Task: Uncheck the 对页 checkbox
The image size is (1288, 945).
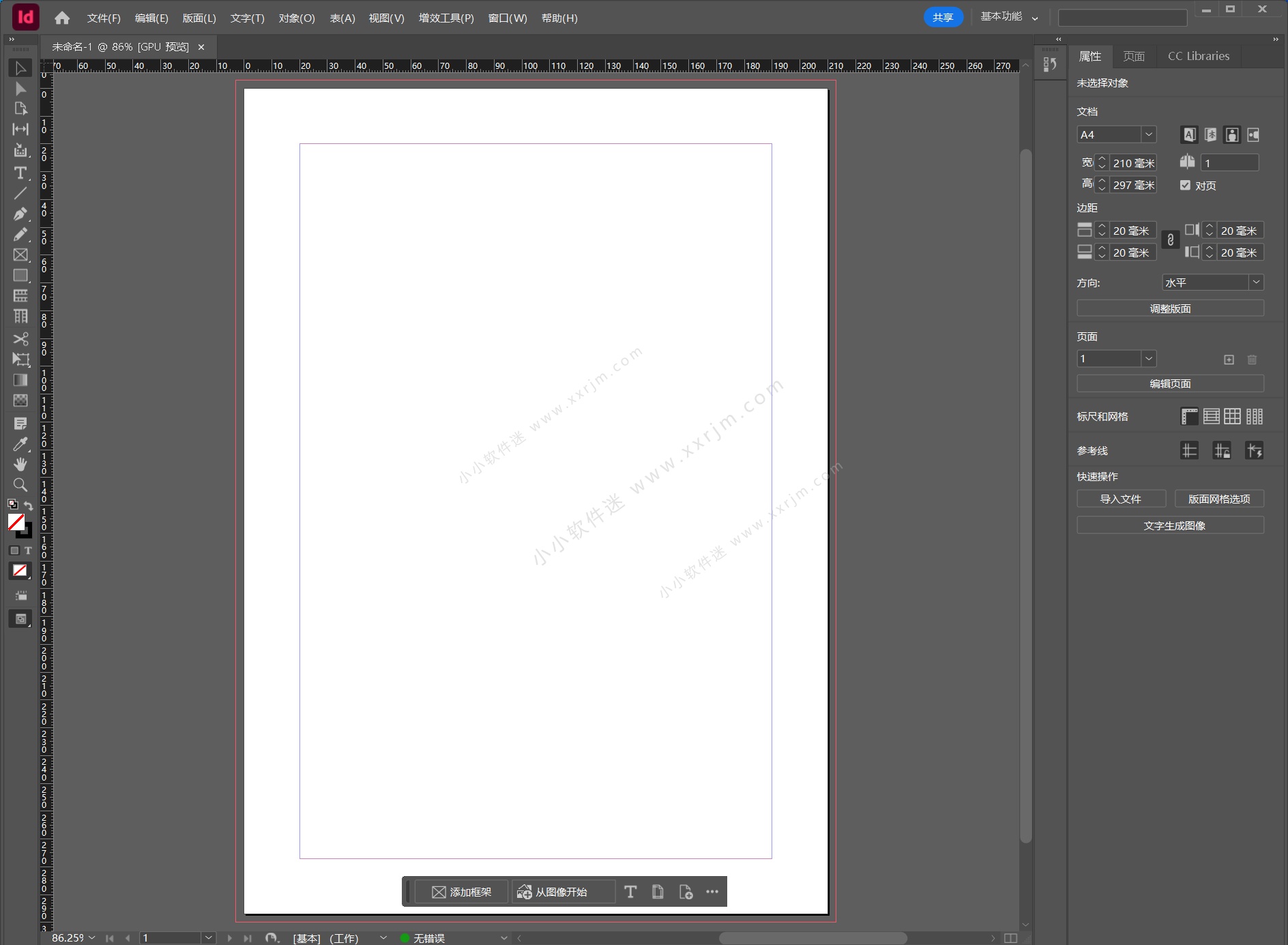Action: (1185, 186)
